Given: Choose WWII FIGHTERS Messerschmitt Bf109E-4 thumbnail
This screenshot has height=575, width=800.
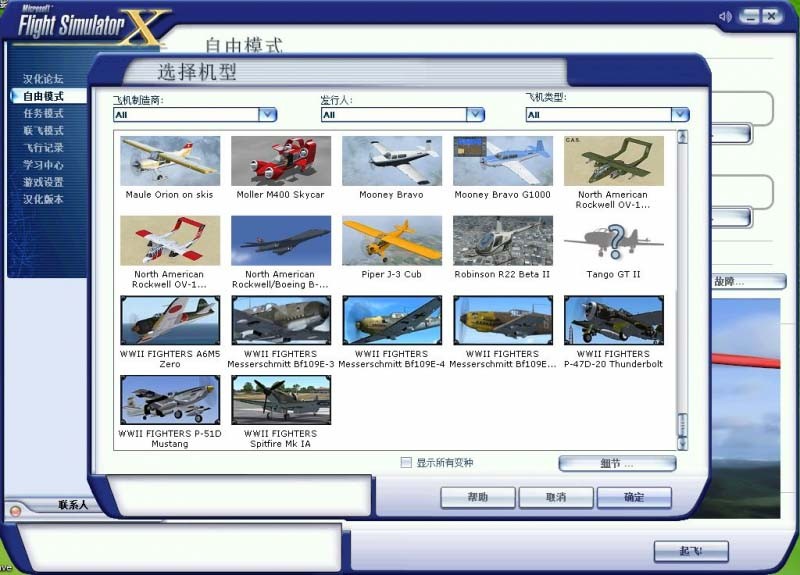Looking at the screenshot, I should [392, 320].
